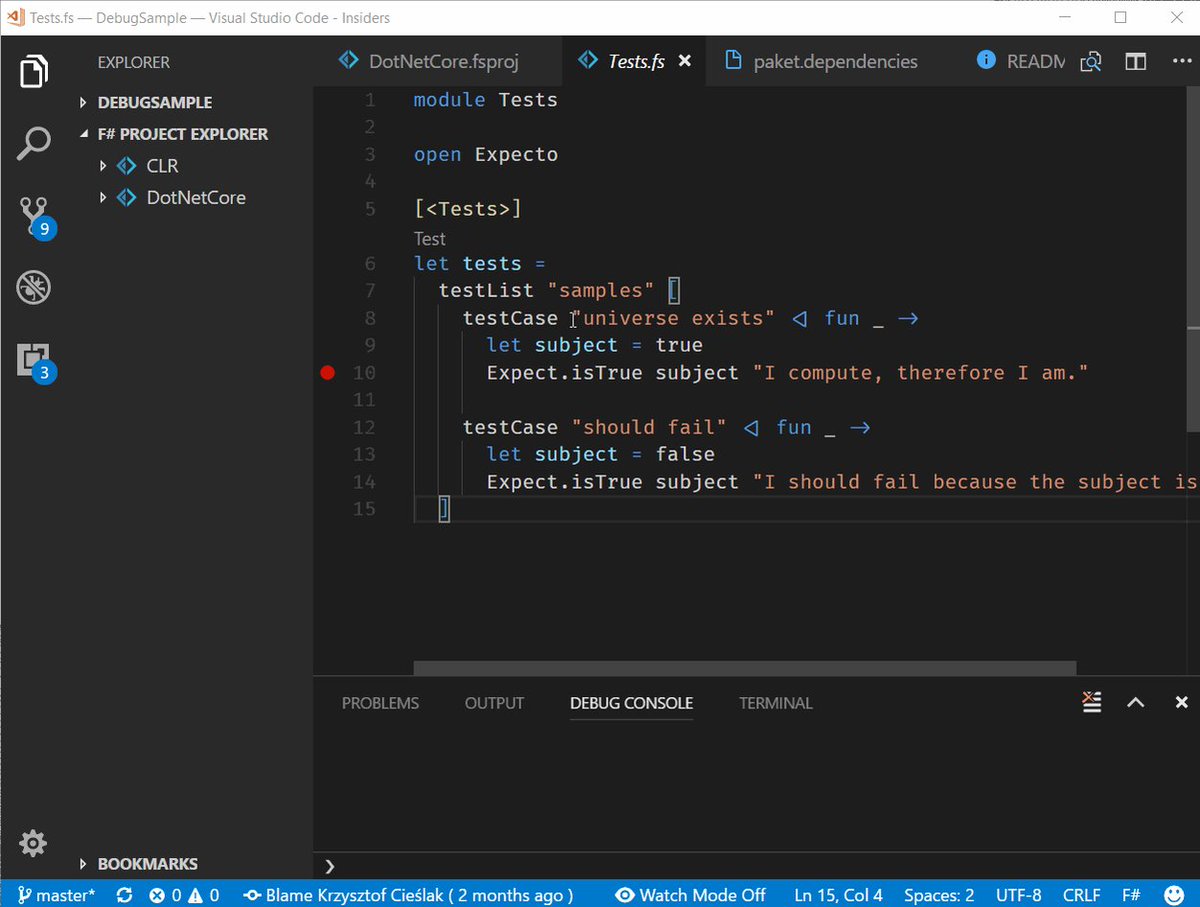This screenshot has height=907, width=1200.
Task: Click the "[<Tests>]" attribute text
Action: coord(468,209)
